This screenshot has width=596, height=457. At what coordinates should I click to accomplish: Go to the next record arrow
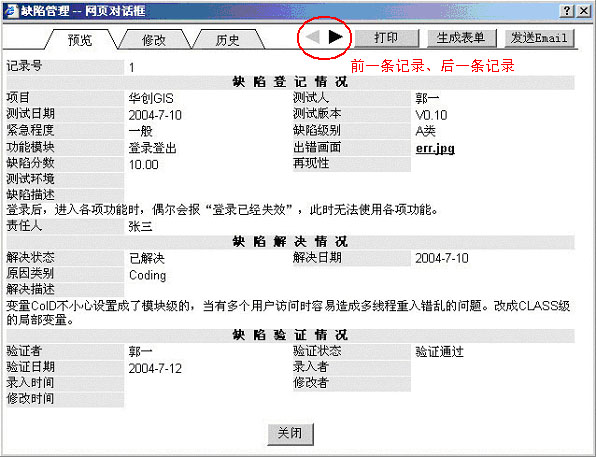(x=336, y=37)
